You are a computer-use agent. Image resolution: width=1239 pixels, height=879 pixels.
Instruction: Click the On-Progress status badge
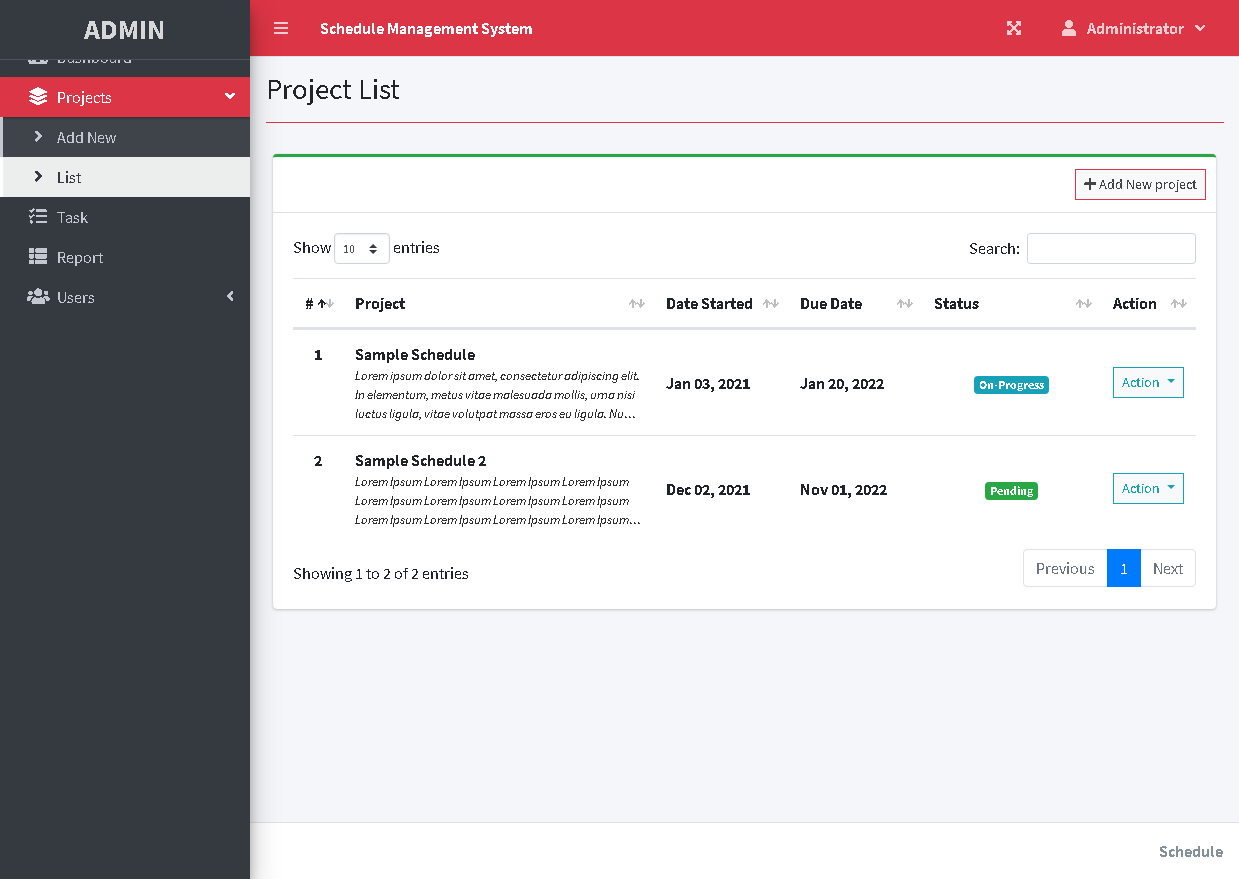pos(1011,385)
